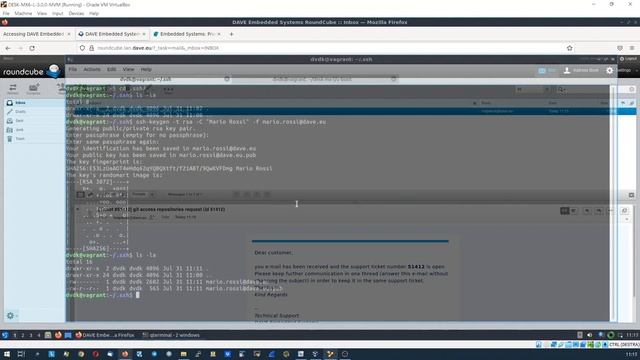This screenshot has width=640, height=360.
Task: Open message preview in new window
Action: pyautogui.click(x=624, y=211)
